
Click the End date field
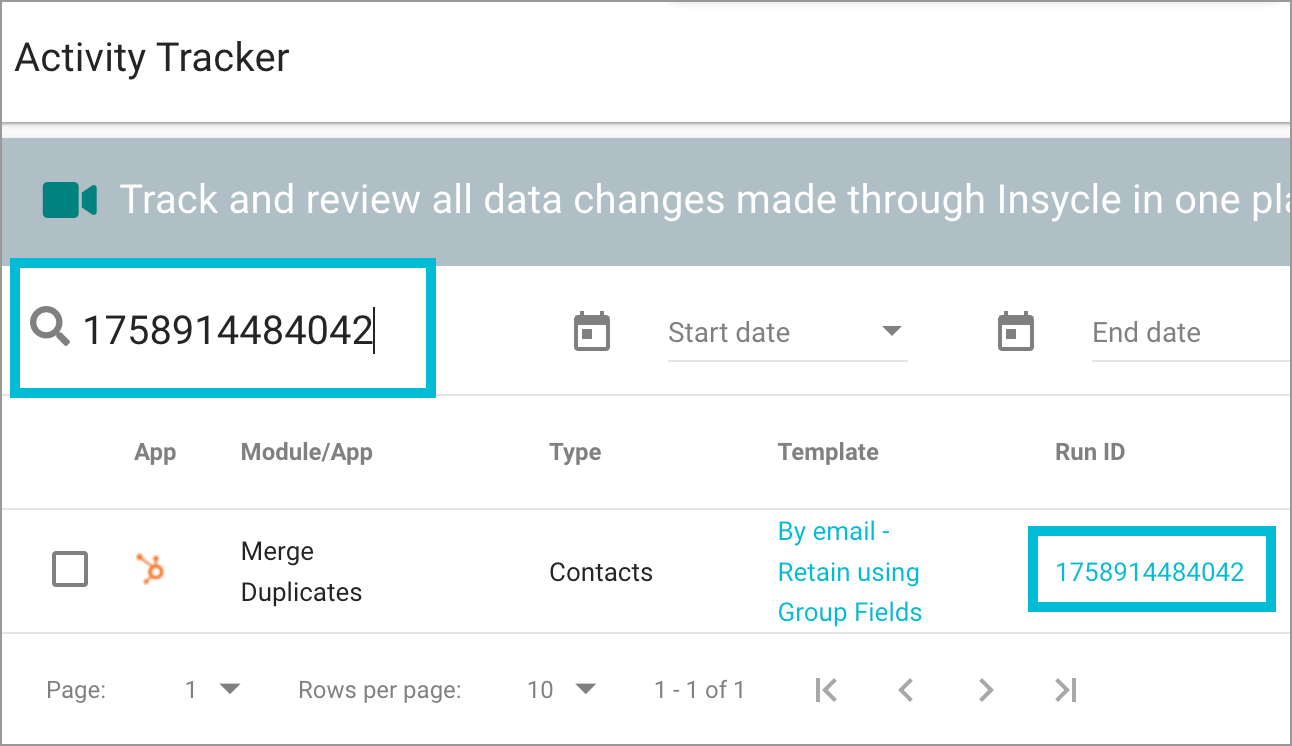(x=1160, y=332)
